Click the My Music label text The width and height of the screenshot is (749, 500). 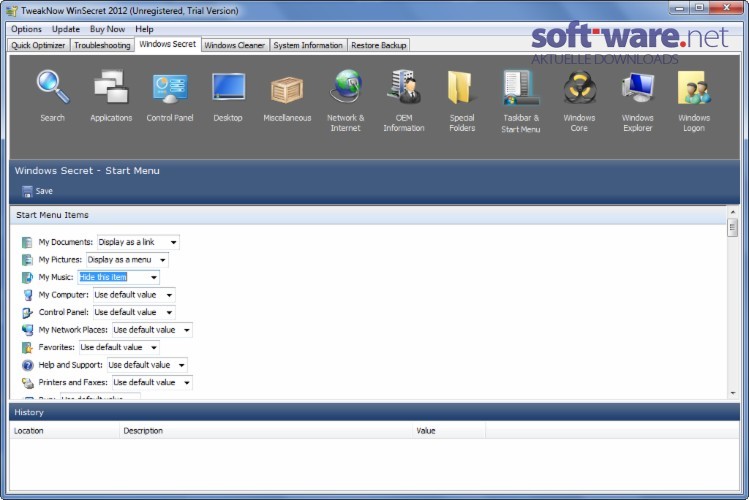55,277
